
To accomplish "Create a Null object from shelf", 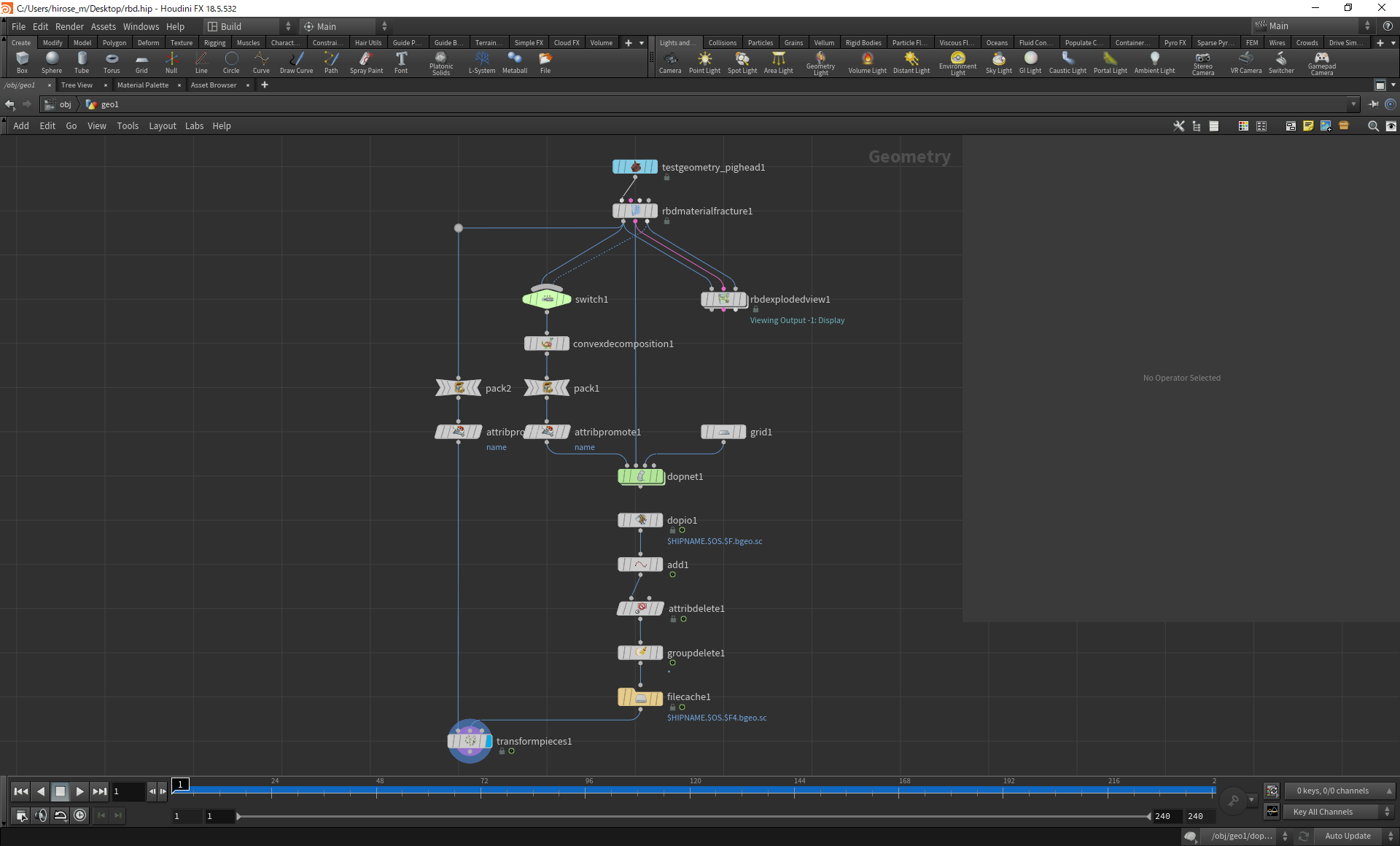I will click(x=171, y=63).
